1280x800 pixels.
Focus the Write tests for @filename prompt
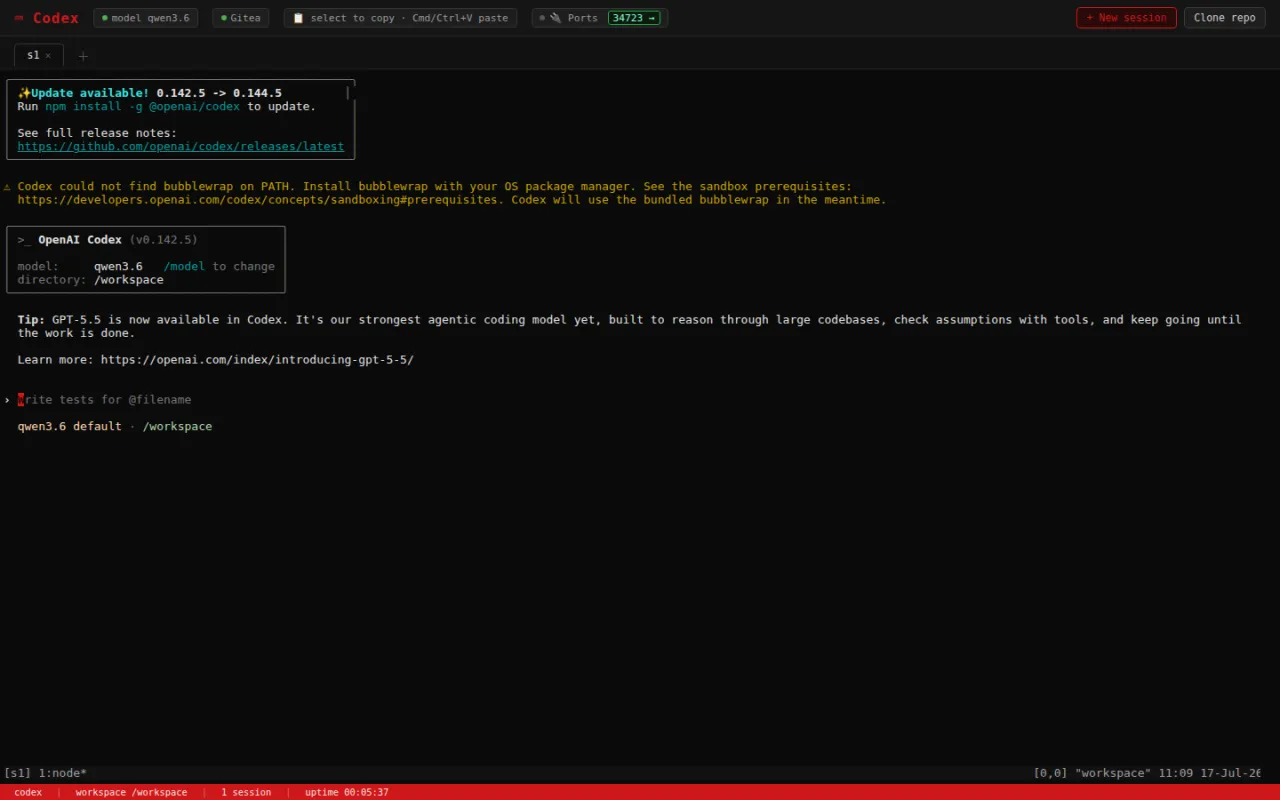tap(104, 400)
